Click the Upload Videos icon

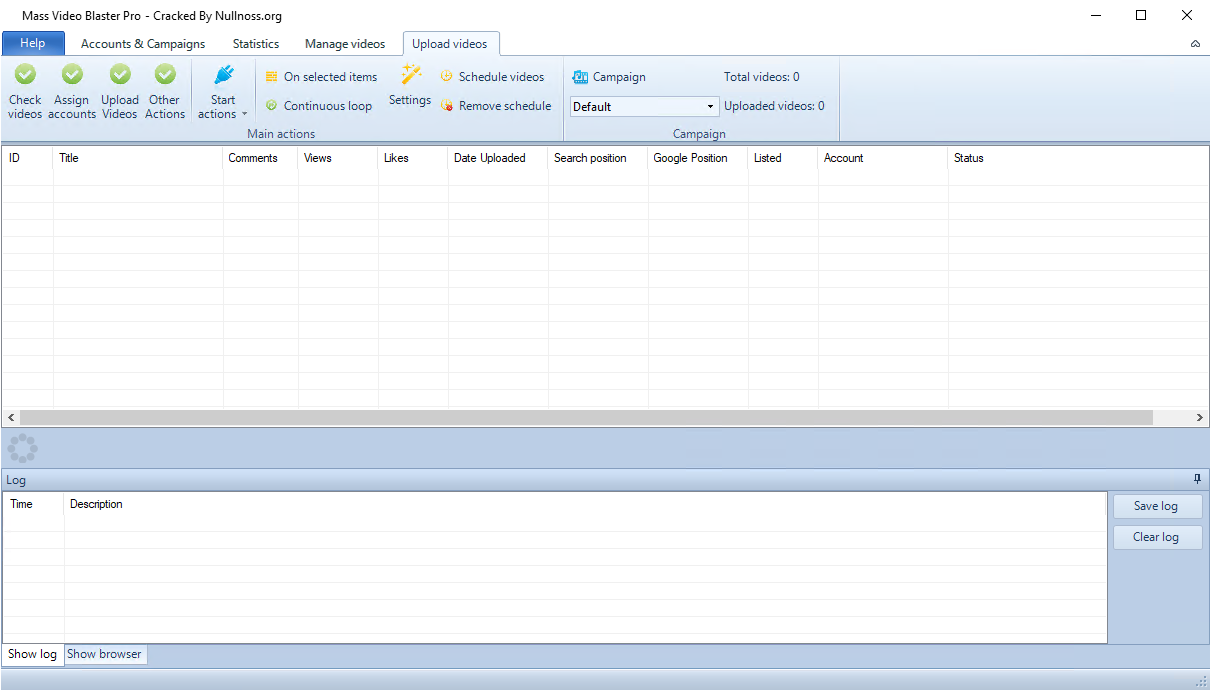tap(120, 75)
